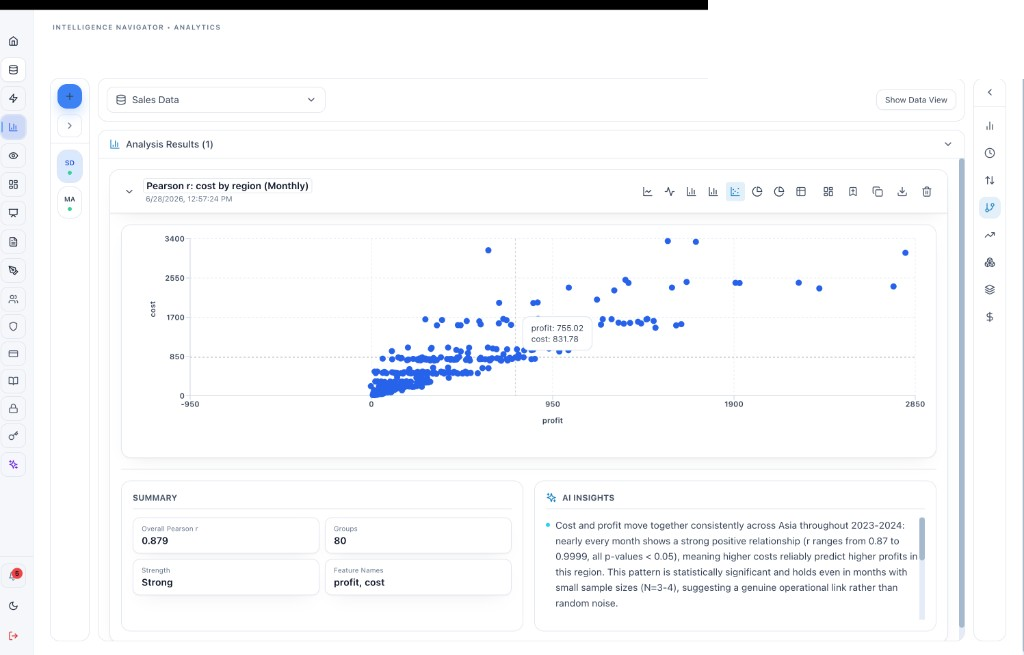Click the AI Insights scrollbar thumb
Screen dimensions: 1024x655
pos(922,539)
